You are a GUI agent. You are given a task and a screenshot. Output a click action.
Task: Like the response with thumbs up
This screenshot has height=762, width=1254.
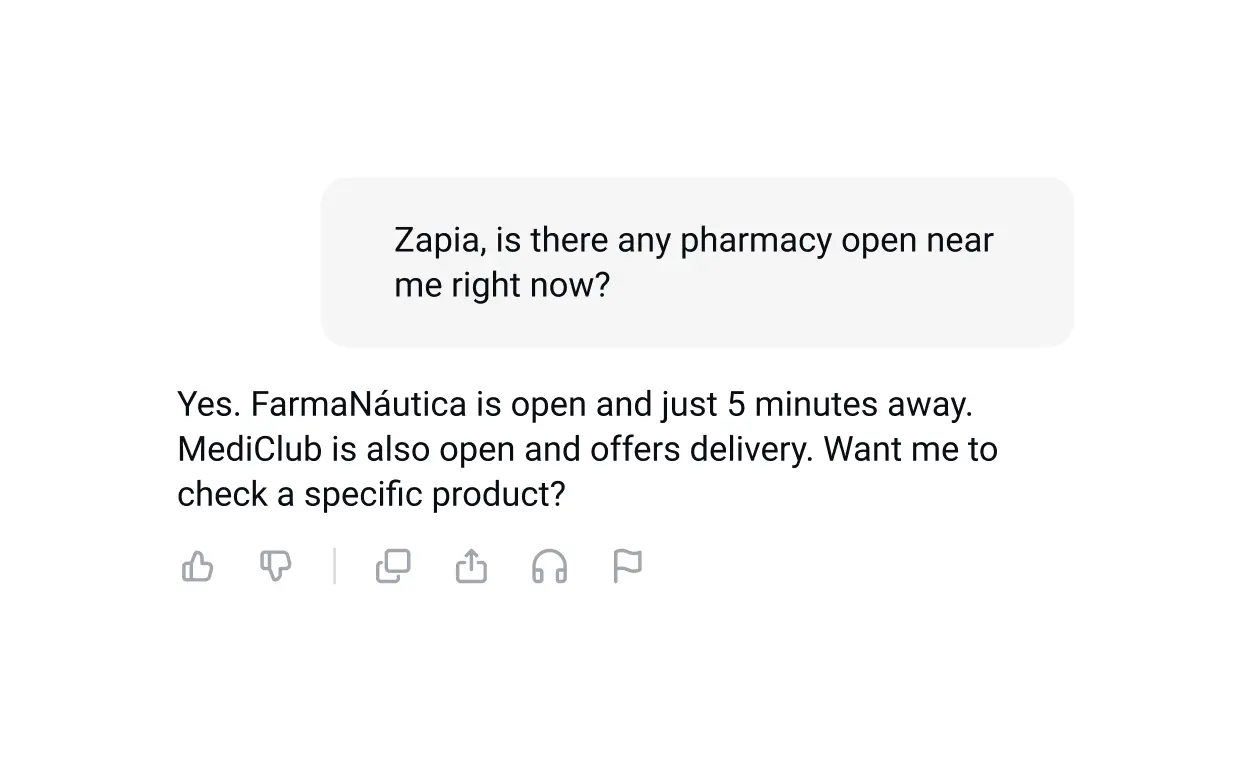[x=197, y=567]
